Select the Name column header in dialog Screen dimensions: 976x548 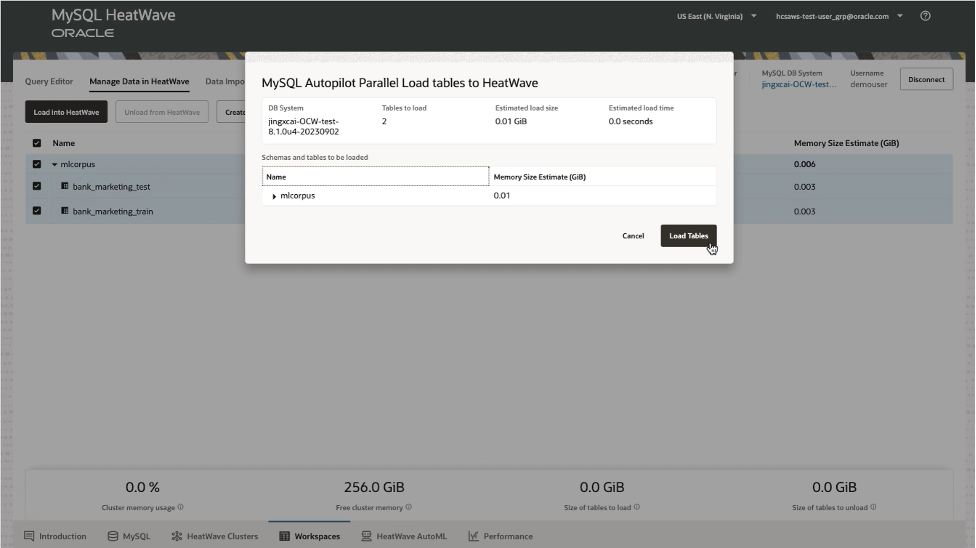[375, 176]
